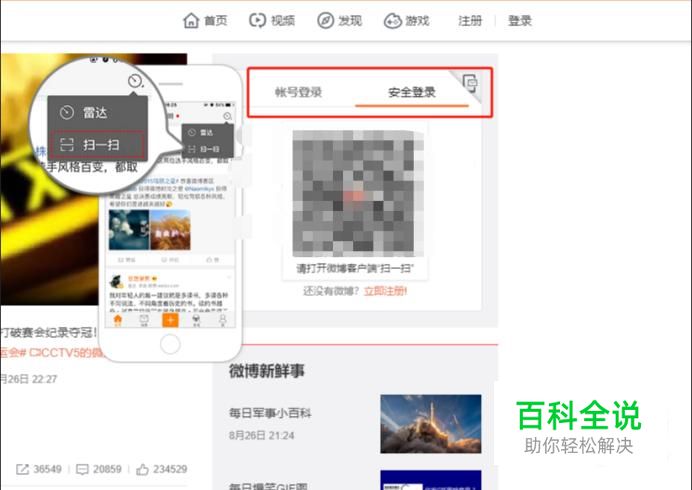Click the orange plus button in phone mockup

pos(170,320)
